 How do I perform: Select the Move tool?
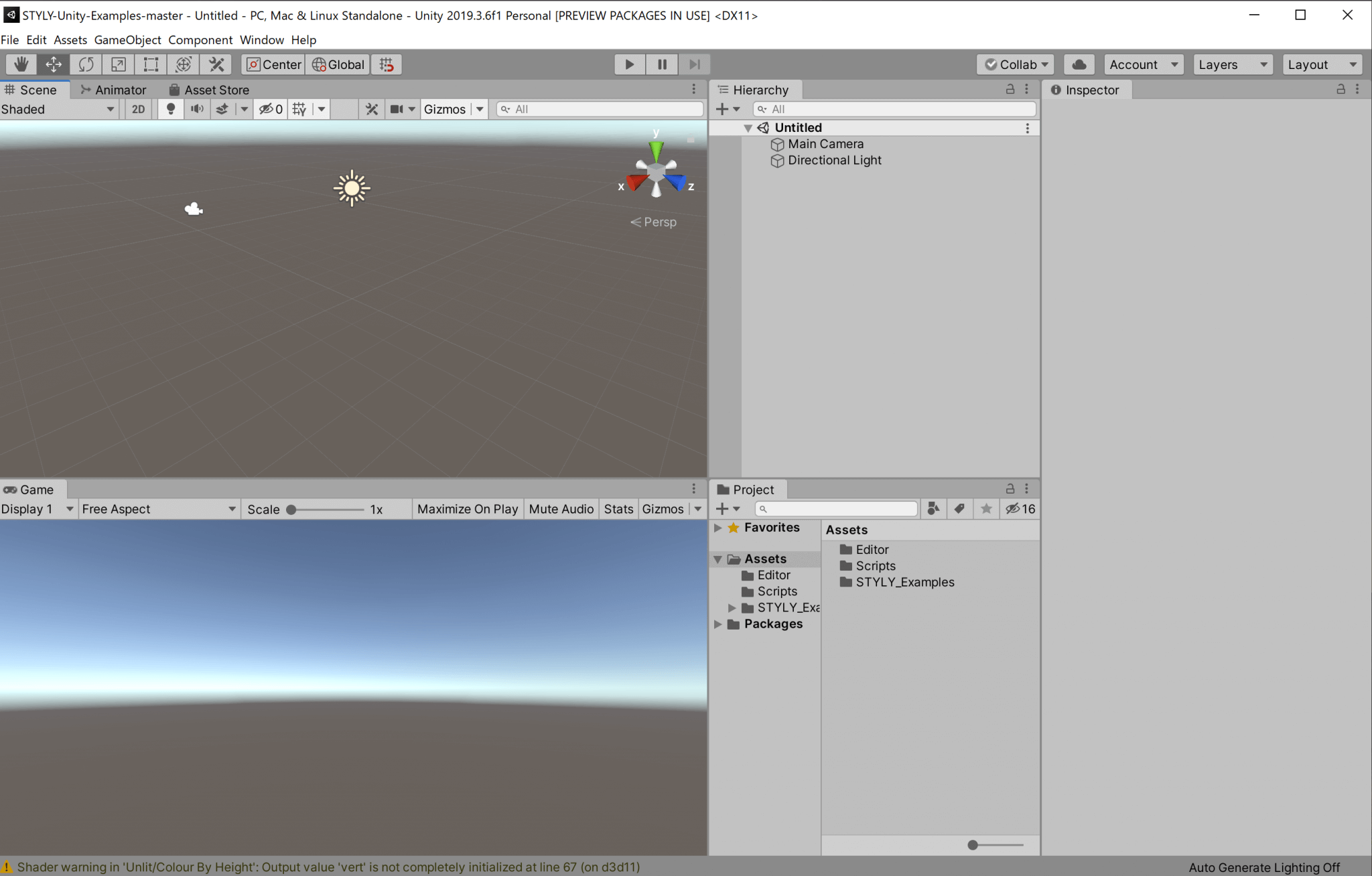click(53, 64)
